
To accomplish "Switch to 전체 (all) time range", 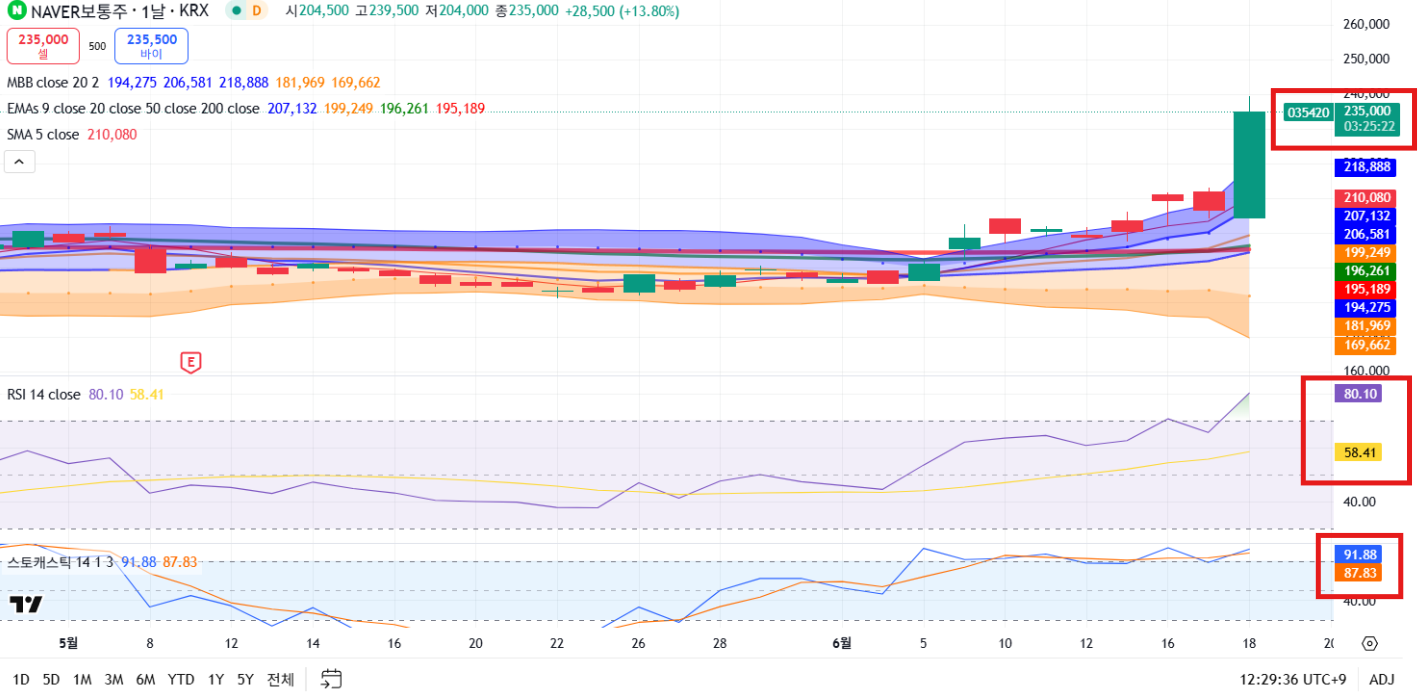I will [280, 680].
